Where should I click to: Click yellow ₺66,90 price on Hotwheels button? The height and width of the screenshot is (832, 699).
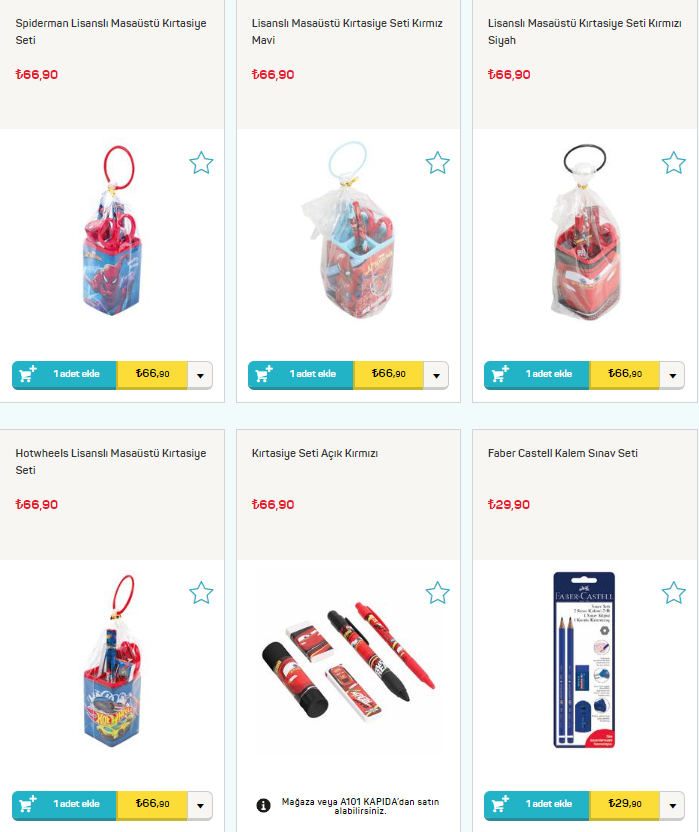[x=152, y=804]
